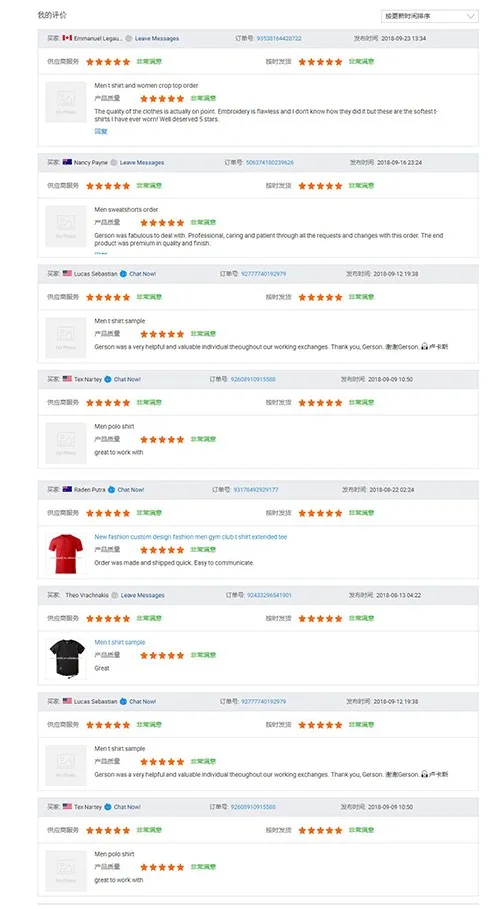
Task: Click the blue chat icon in the first Tex Nartey review
Action: point(108,379)
